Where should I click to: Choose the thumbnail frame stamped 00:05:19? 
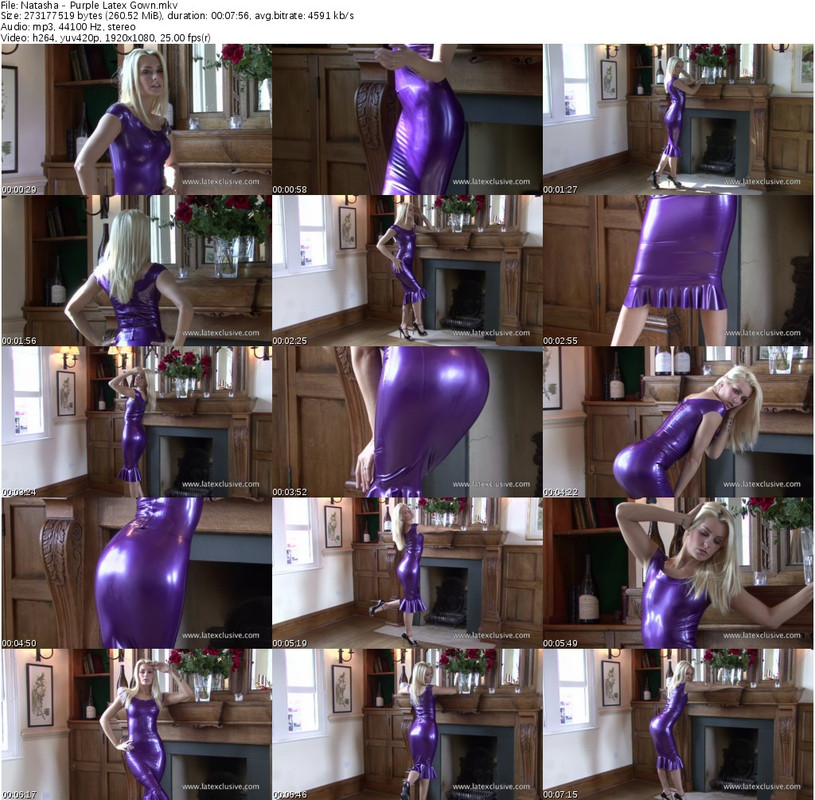click(407, 573)
